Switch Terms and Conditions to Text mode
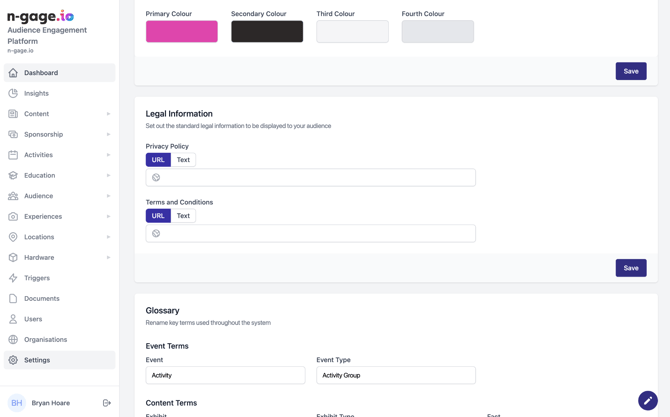Viewport: 670px width, 417px height. (x=183, y=216)
